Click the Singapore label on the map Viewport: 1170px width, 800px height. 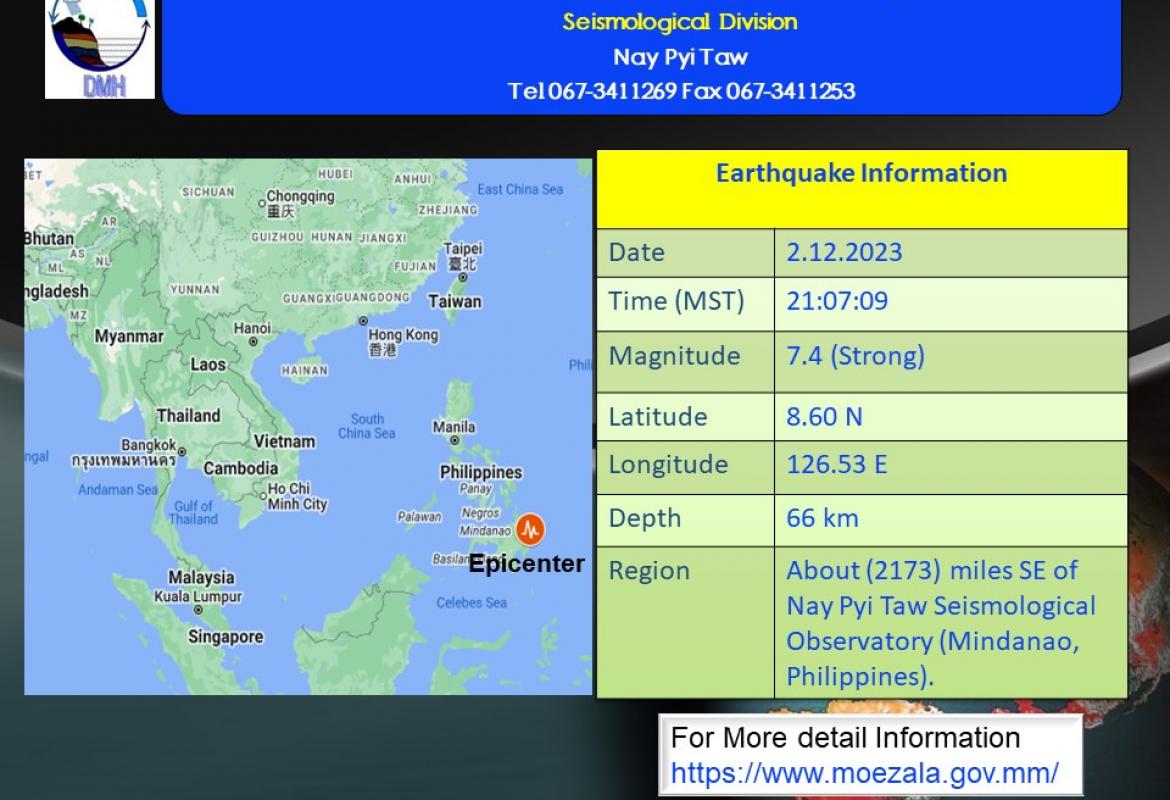226,637
